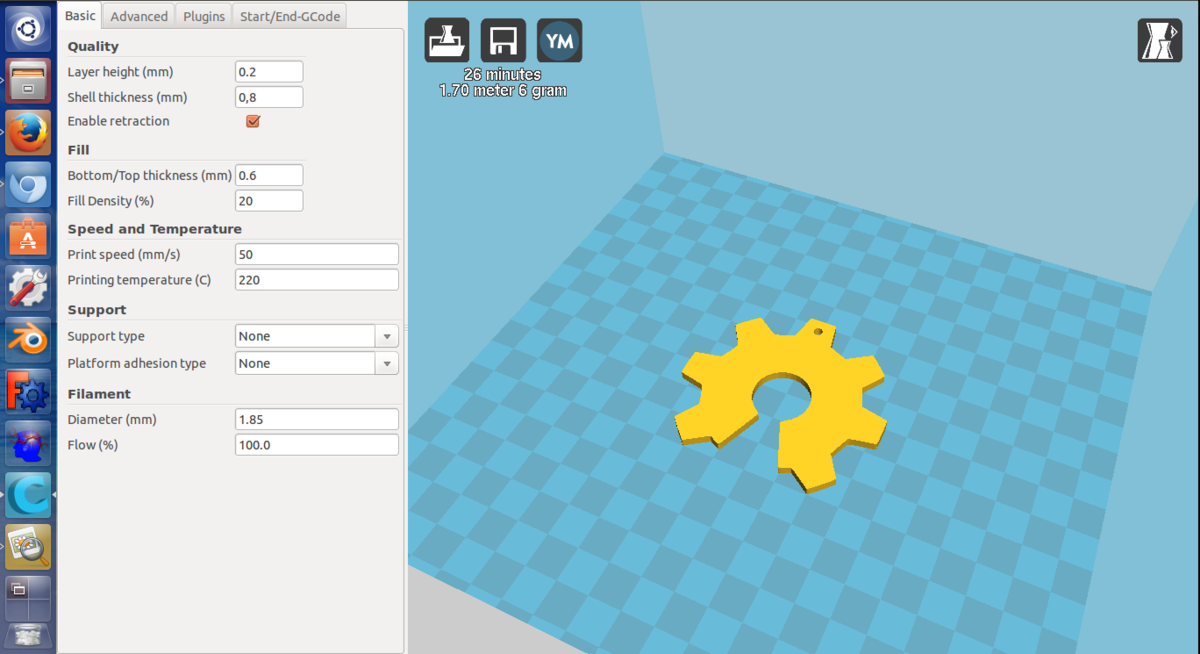Image resolution: width=1200 pixels, height=654 pixels.
Task: Click the blue-and-red launcher icon below FreeCAD
Action: (x=28, y=444)
